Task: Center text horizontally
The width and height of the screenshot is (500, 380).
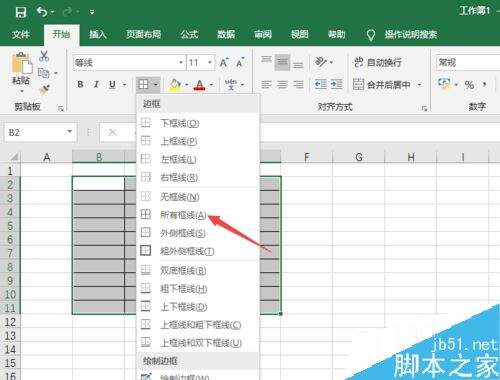Action: 282,85
